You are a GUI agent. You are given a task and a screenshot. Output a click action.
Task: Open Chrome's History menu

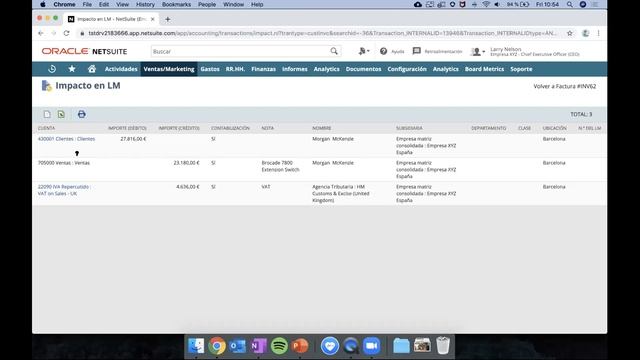(x=145, y=4)
